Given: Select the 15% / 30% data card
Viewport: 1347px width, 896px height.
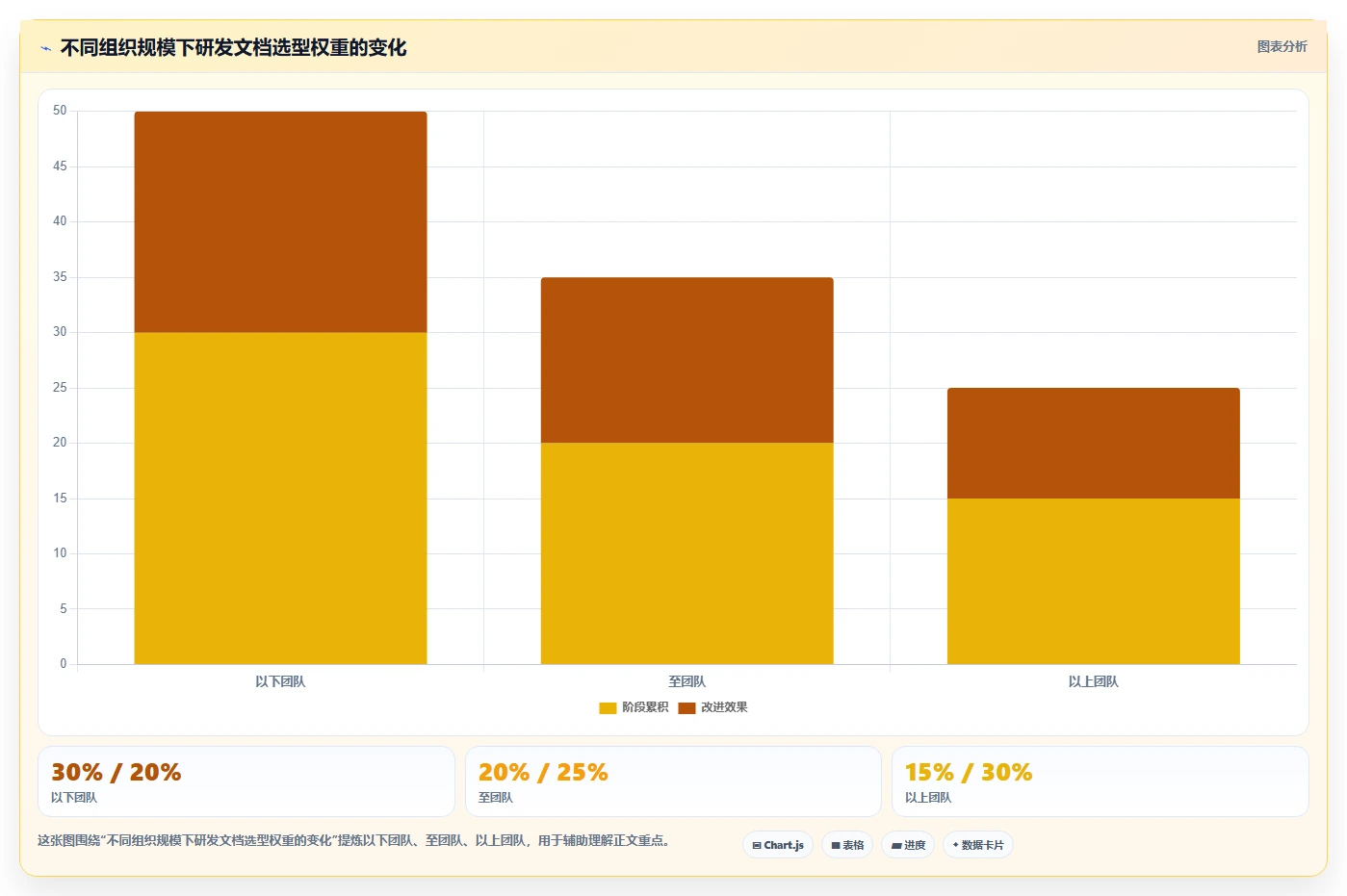Looking at the screenshot, I should coord(1100,781).
